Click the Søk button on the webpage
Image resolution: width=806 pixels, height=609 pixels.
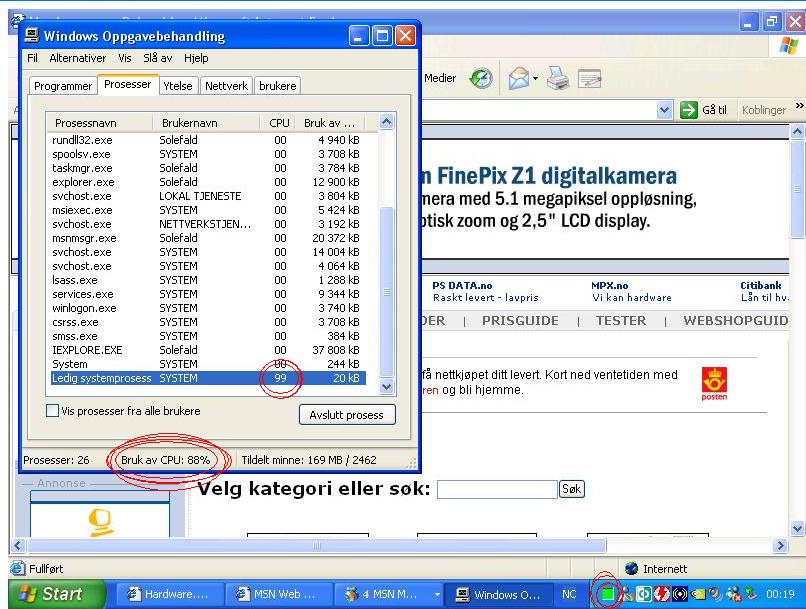click(x=572, y=489)
